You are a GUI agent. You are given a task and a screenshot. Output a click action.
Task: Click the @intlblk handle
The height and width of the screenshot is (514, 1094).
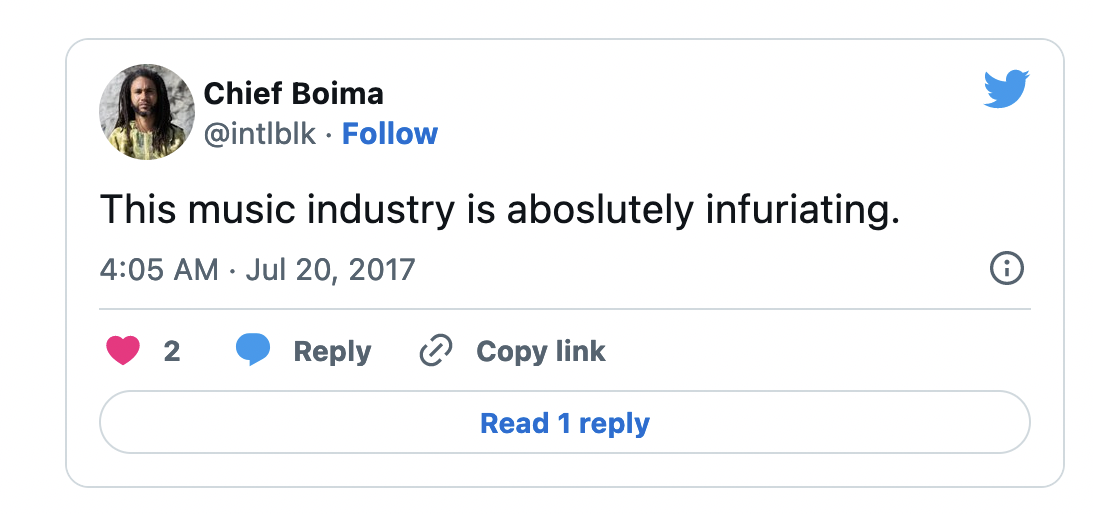pos(260,134)
